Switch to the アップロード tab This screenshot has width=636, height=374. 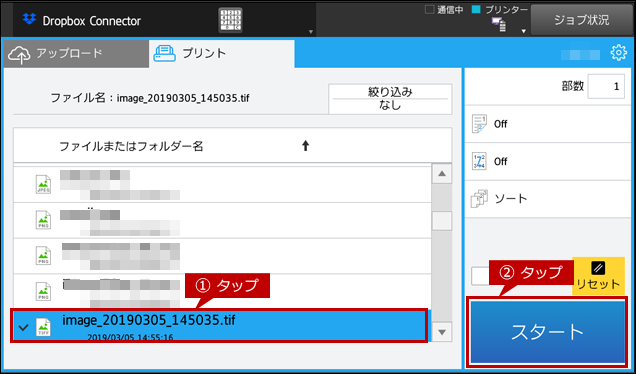click(x=76, y=54)
